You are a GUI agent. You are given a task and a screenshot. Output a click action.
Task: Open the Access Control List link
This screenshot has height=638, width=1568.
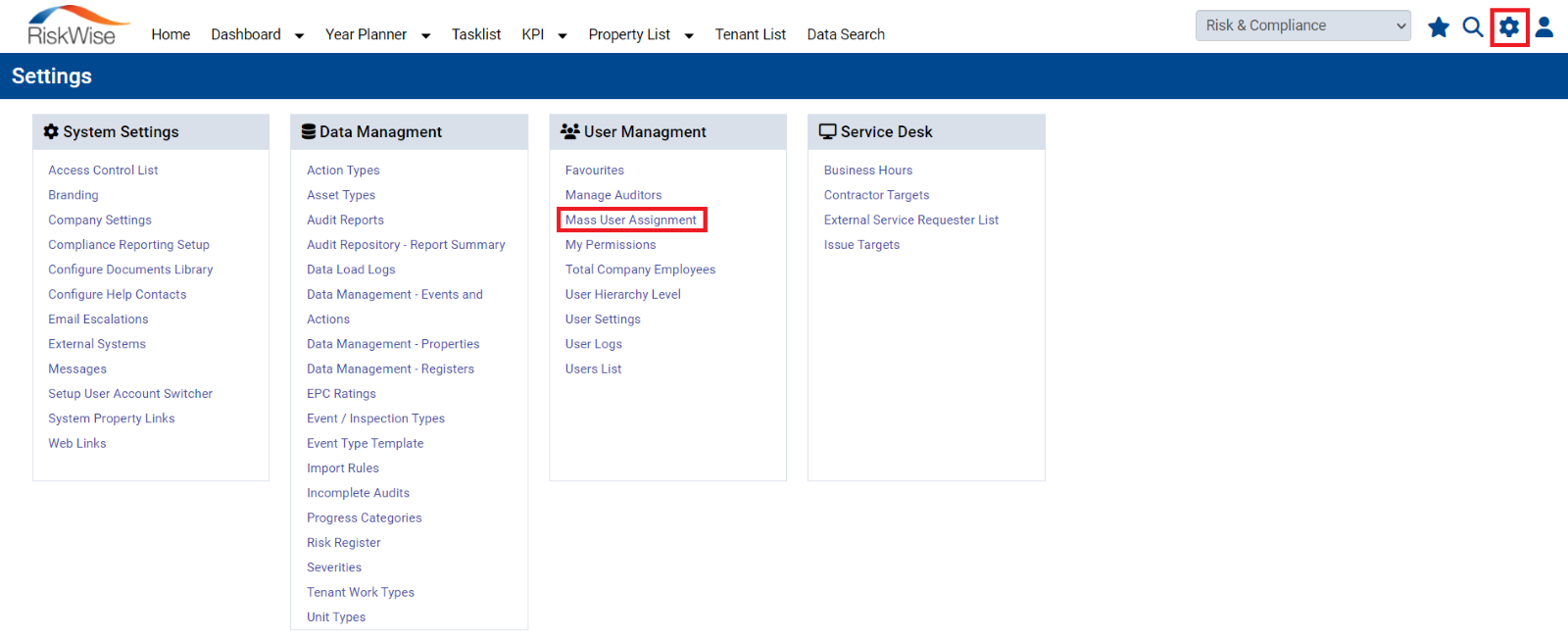tap(103, 171)
